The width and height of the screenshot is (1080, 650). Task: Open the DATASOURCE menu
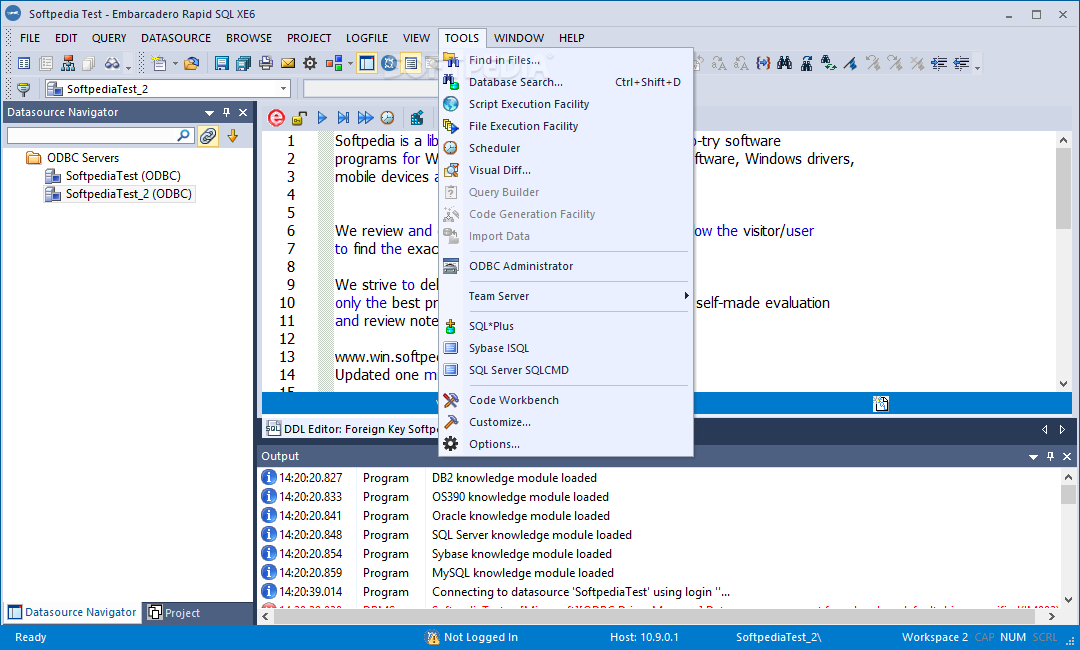[176, 38]
